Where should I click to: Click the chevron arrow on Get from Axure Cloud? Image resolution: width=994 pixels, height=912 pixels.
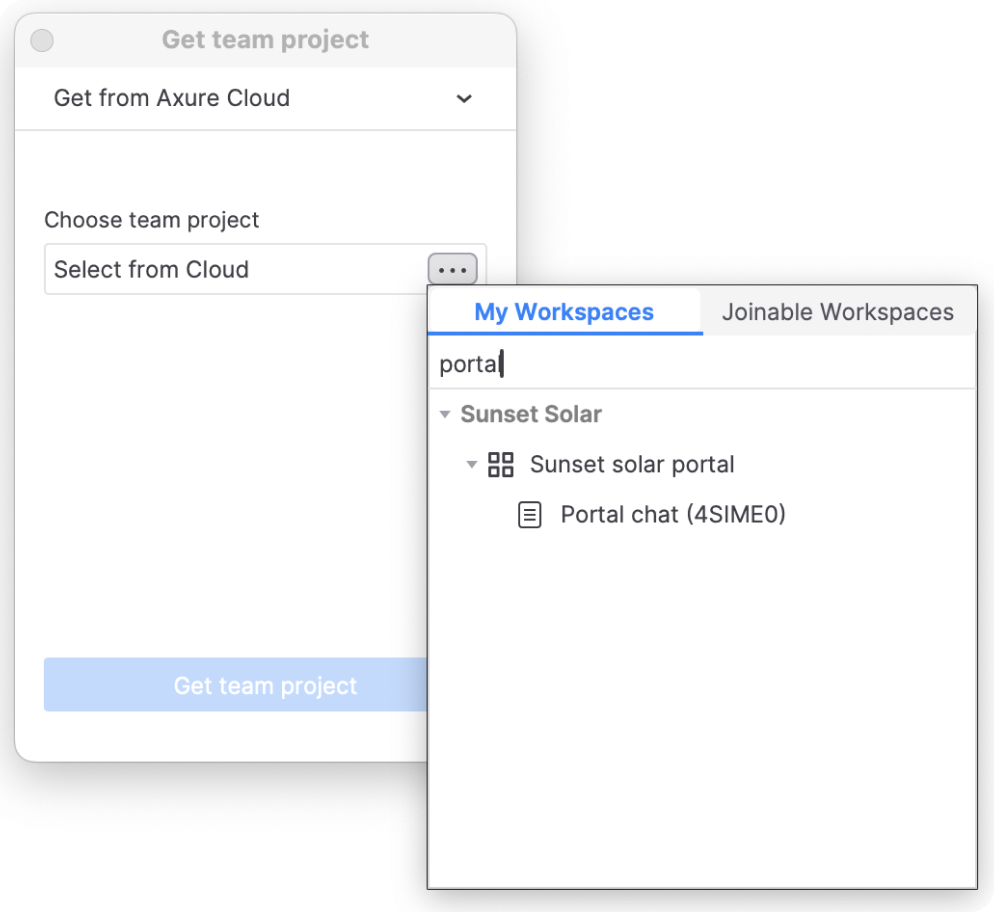(x=464, y=99)
